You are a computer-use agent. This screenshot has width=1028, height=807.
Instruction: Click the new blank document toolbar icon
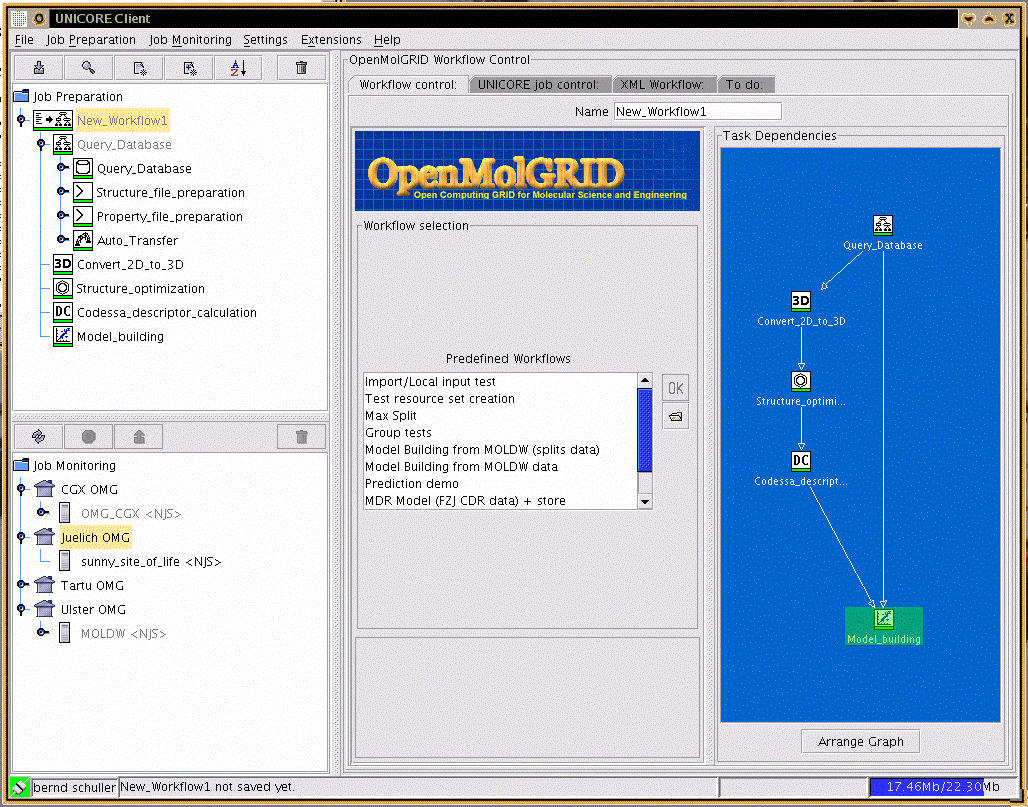[139, 68]
